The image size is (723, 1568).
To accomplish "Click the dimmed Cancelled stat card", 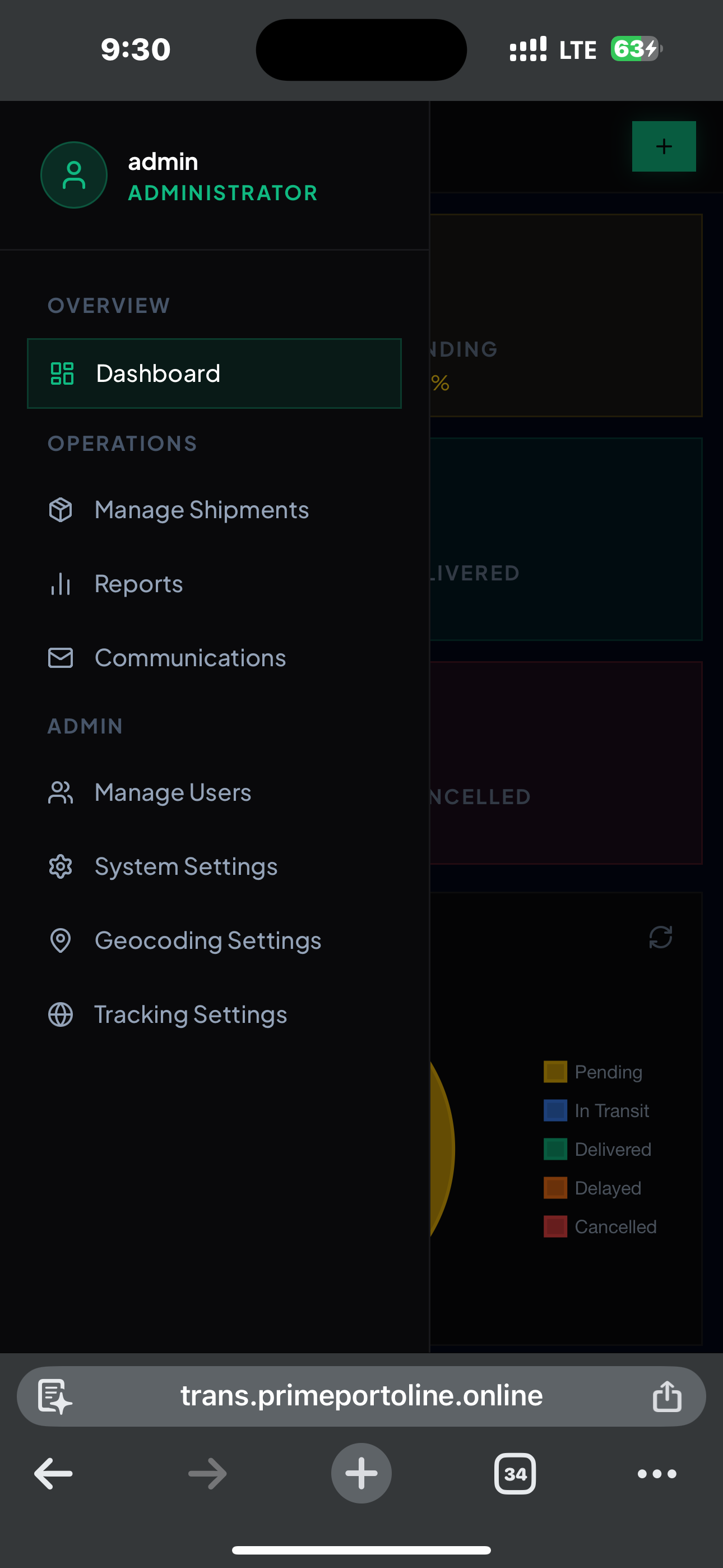I will coord(566,763).
